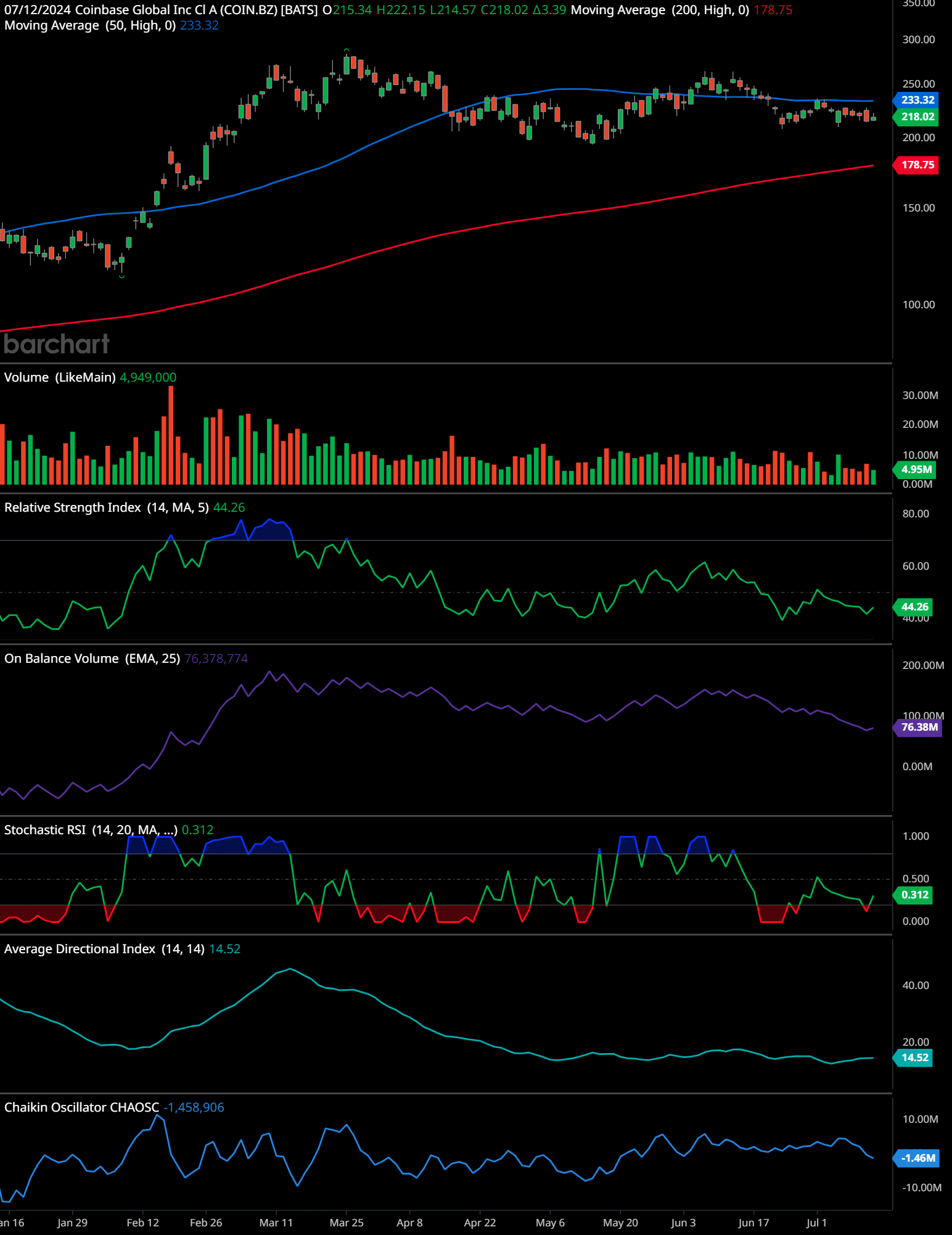Click the 100.00 price axis label
952x1235 pixels.
(x=919, y=305)
